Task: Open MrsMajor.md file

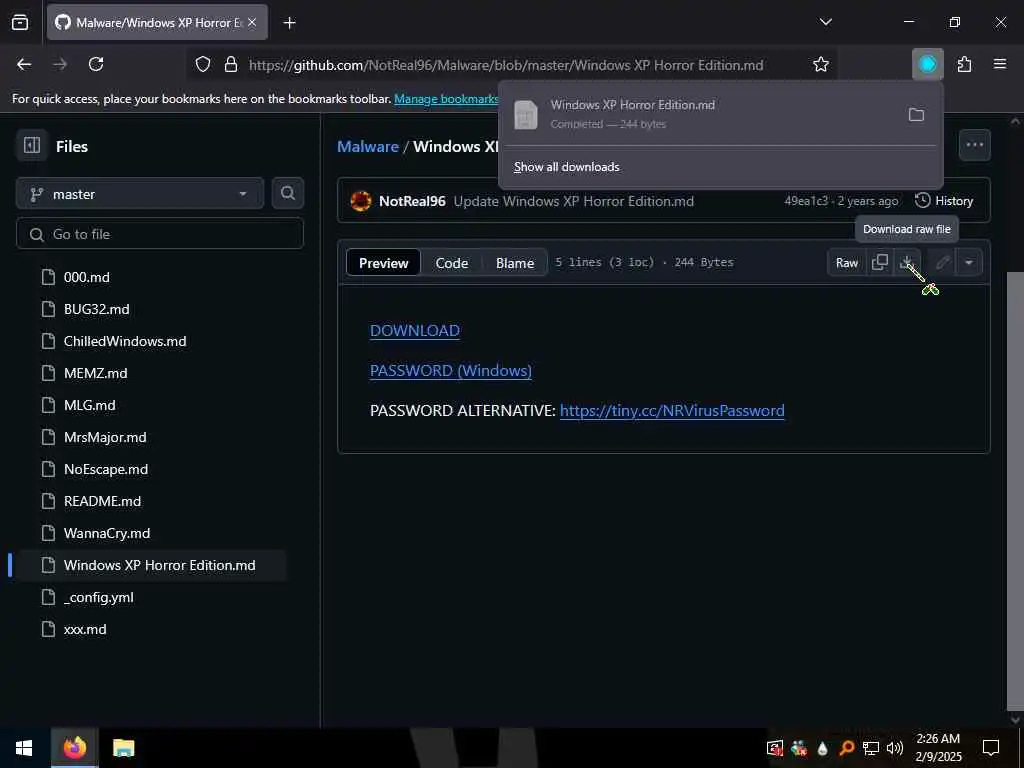Action: (x=104, y=437)
